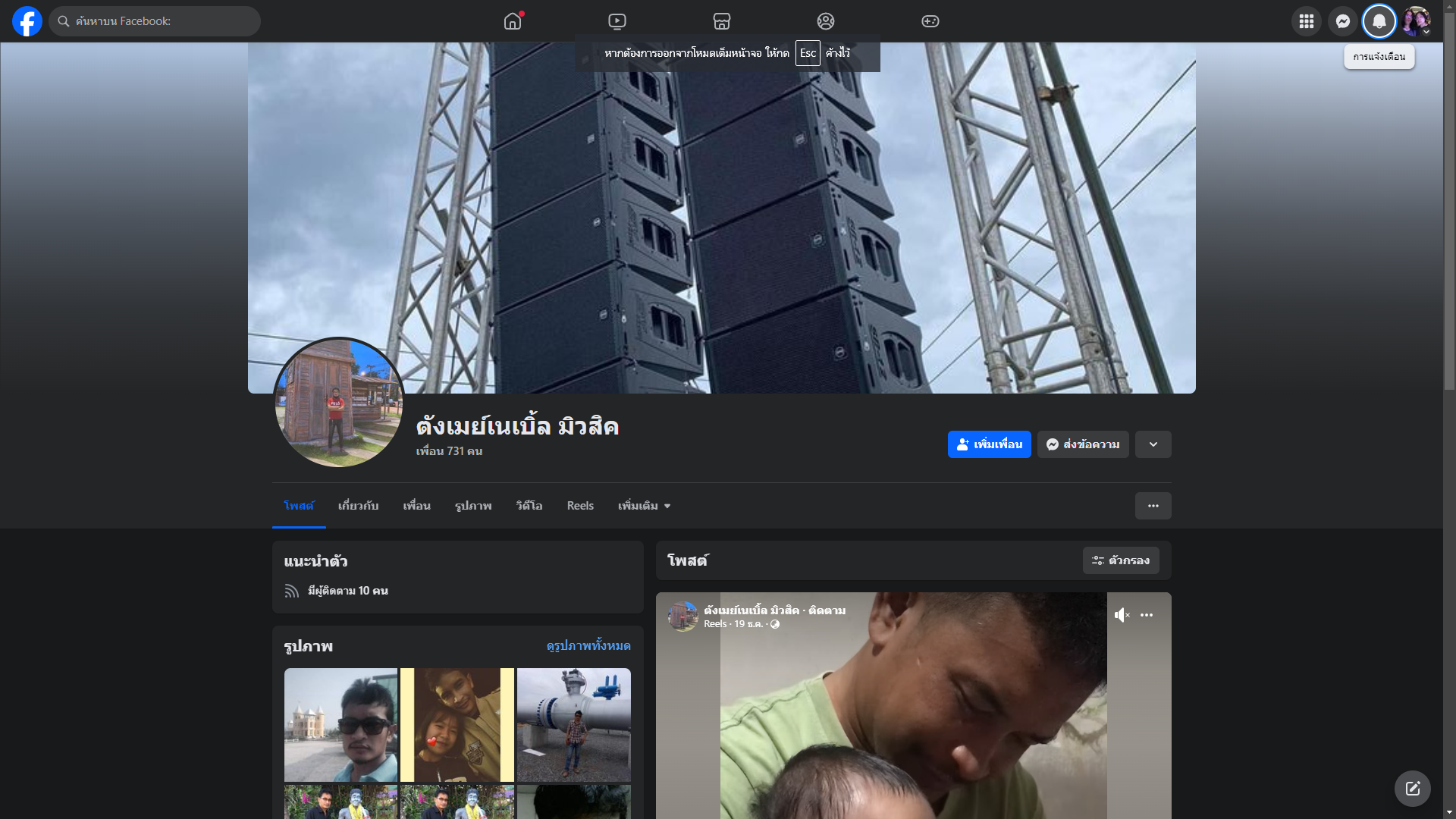Open the ดูรูปภาพทั้งหมด link
The width and height of the screenshot is (1456, 819).
tap(588, 645)
